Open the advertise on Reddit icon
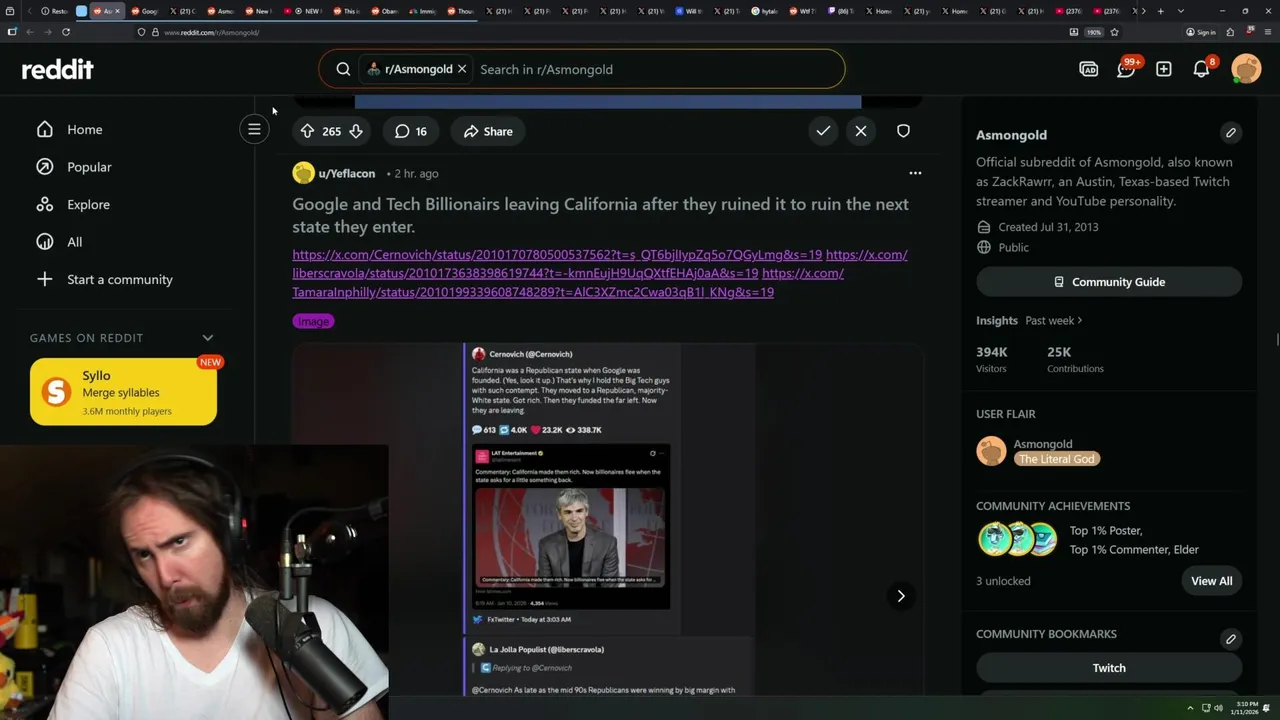 click(x=1089, y=69)
